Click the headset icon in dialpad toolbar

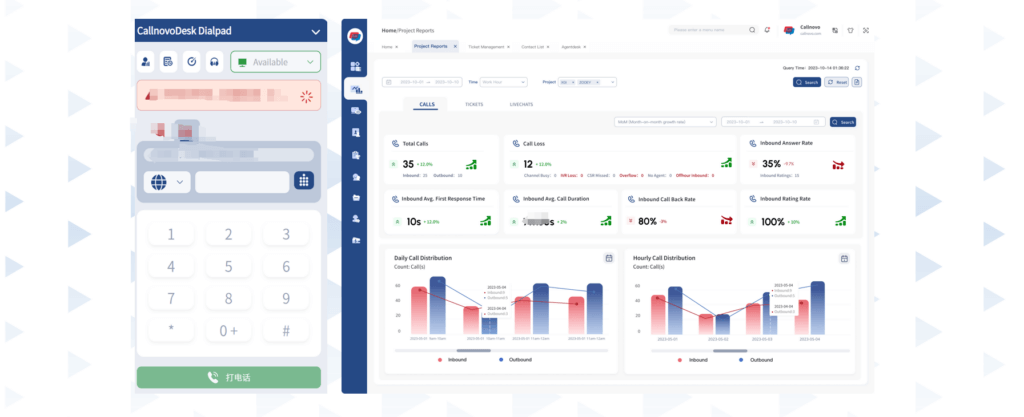(x=214, y=62)
